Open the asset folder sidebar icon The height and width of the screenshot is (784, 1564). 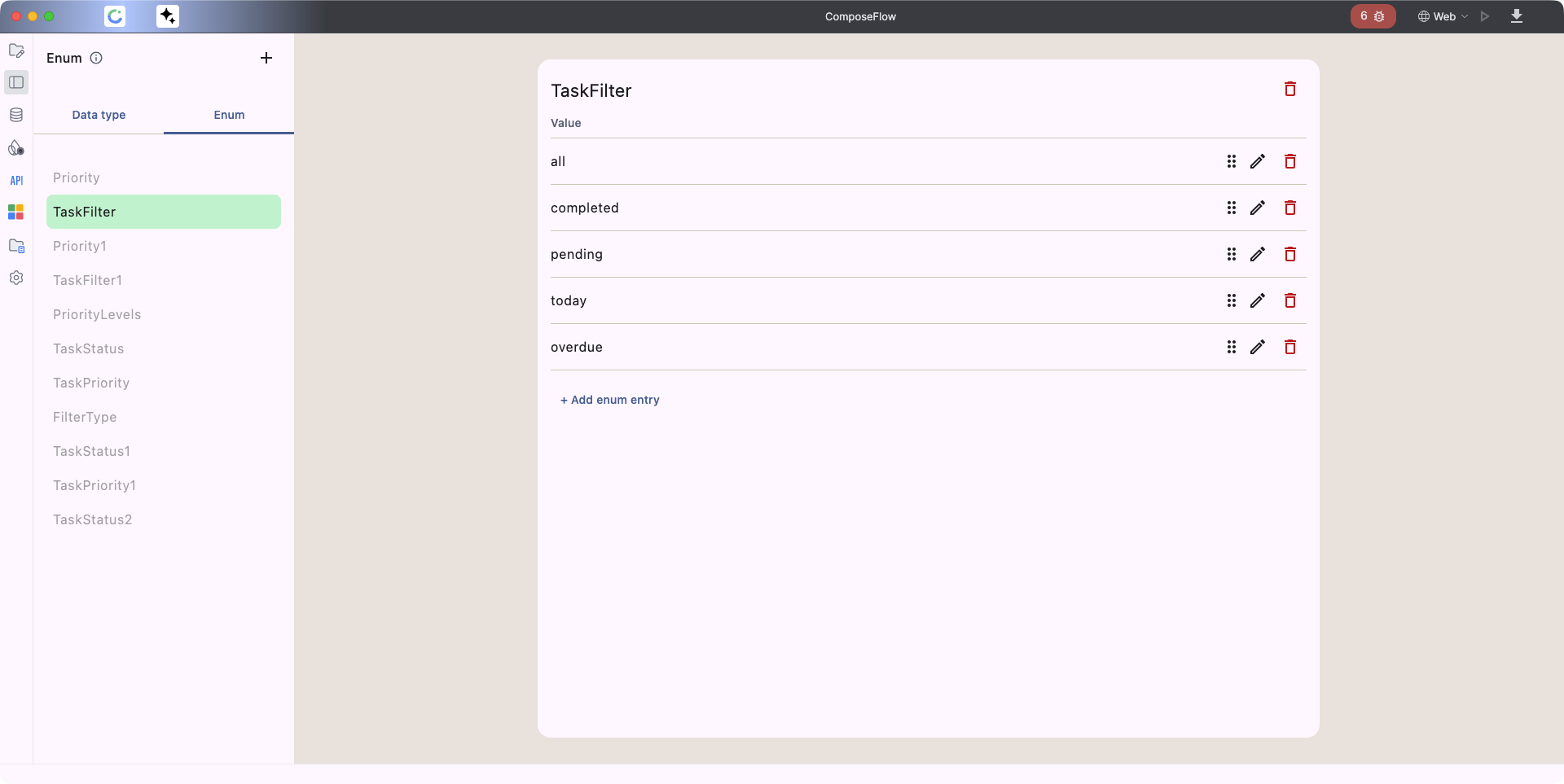(16, 245)
